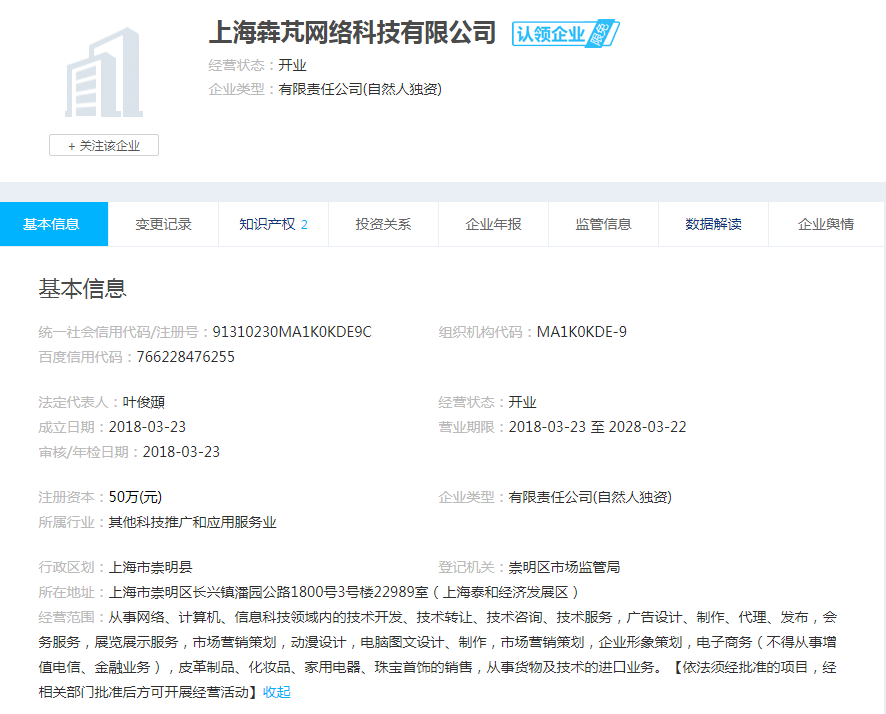Viewport: 886px width, 714px height.
Task: Select the 企业舆情 tab
Action: (825, 224)
